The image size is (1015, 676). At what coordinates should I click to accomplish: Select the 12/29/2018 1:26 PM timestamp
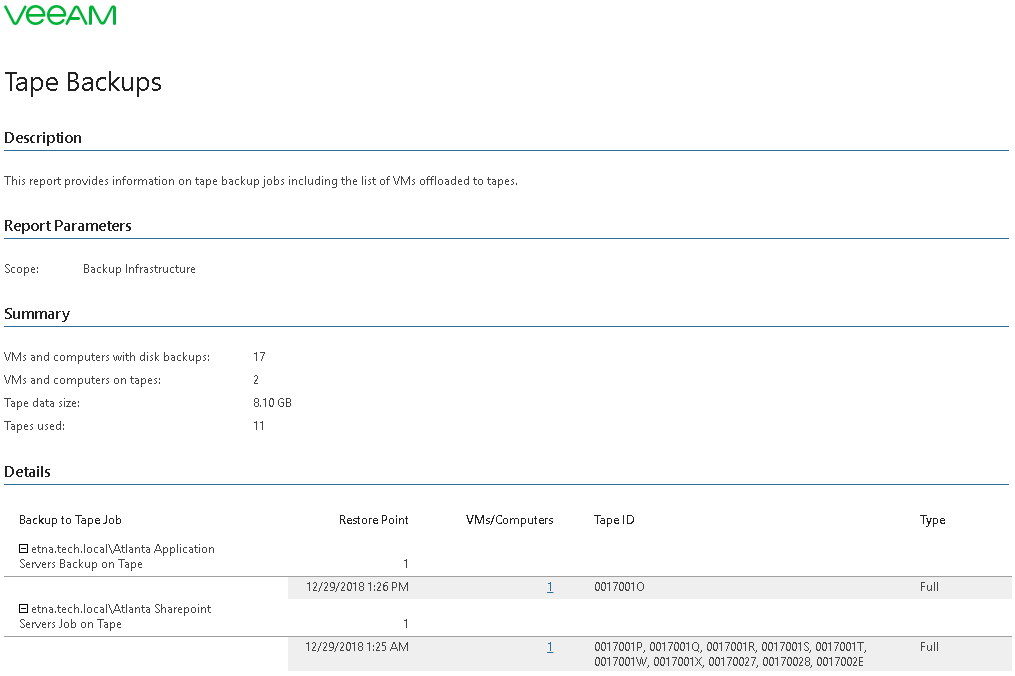coord(357,587)
